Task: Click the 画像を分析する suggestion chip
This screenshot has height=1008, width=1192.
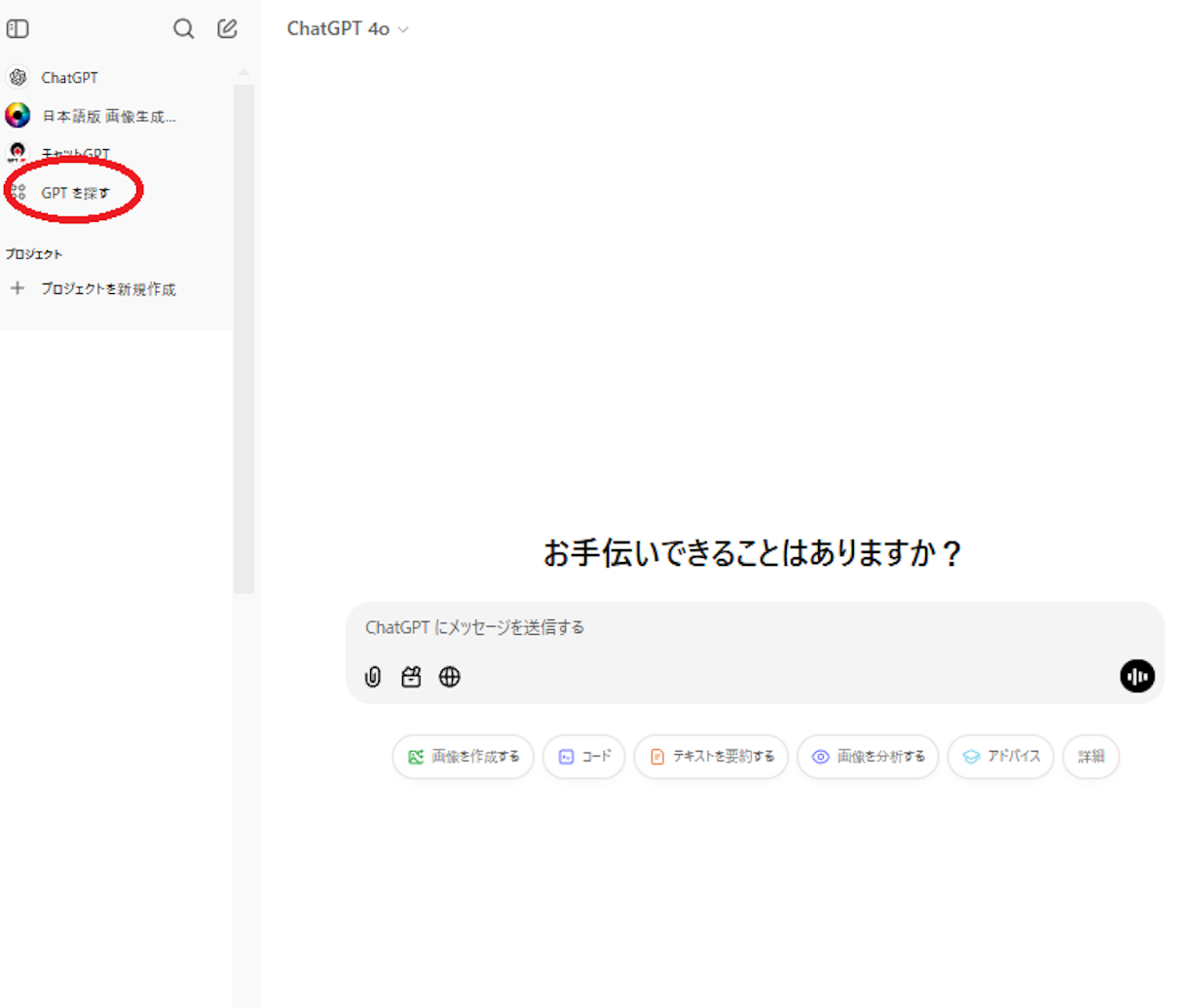Action: pos(868,757)
